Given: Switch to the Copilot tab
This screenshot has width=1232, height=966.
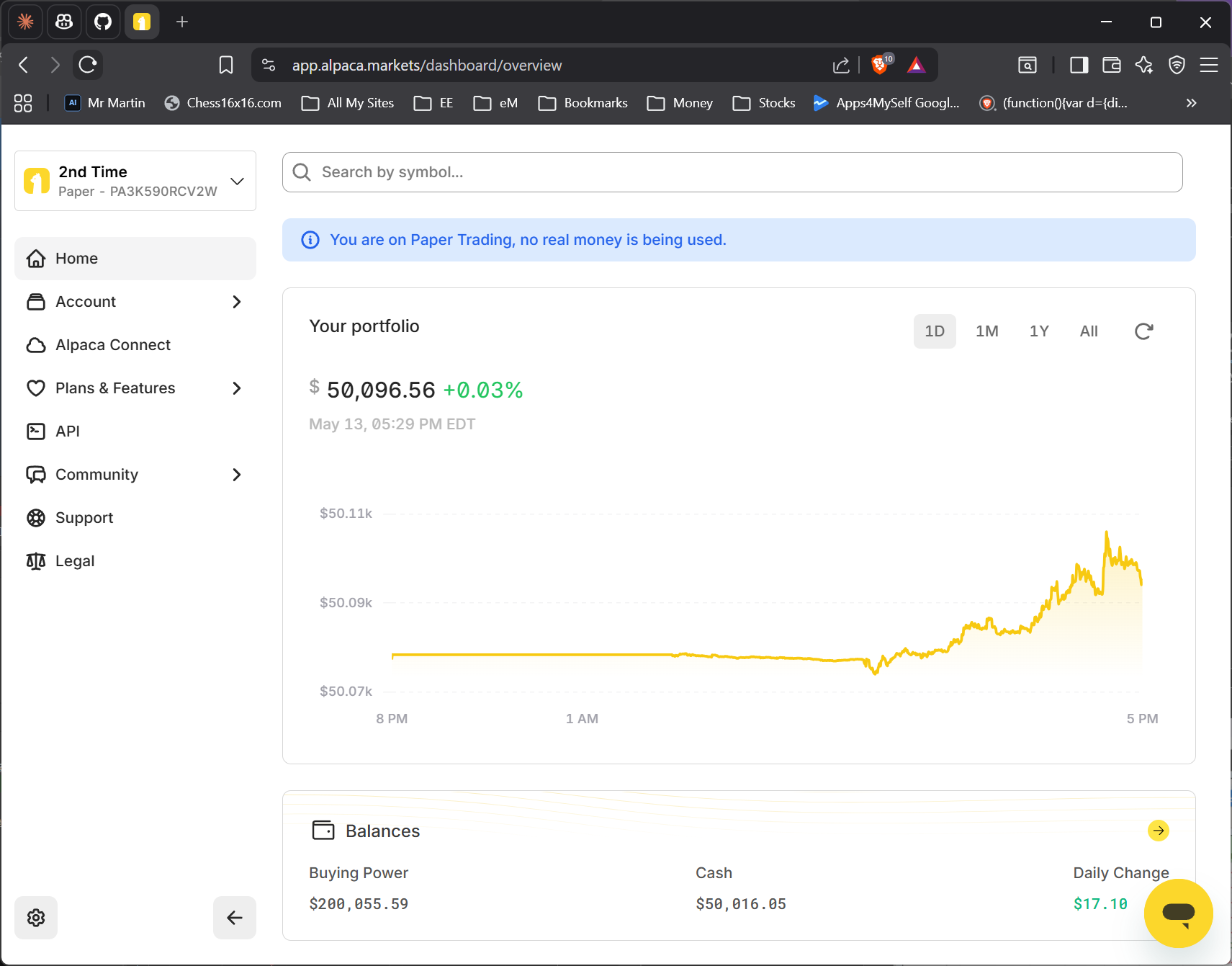Looking at the screenshot, I should (x=64, y=22).
